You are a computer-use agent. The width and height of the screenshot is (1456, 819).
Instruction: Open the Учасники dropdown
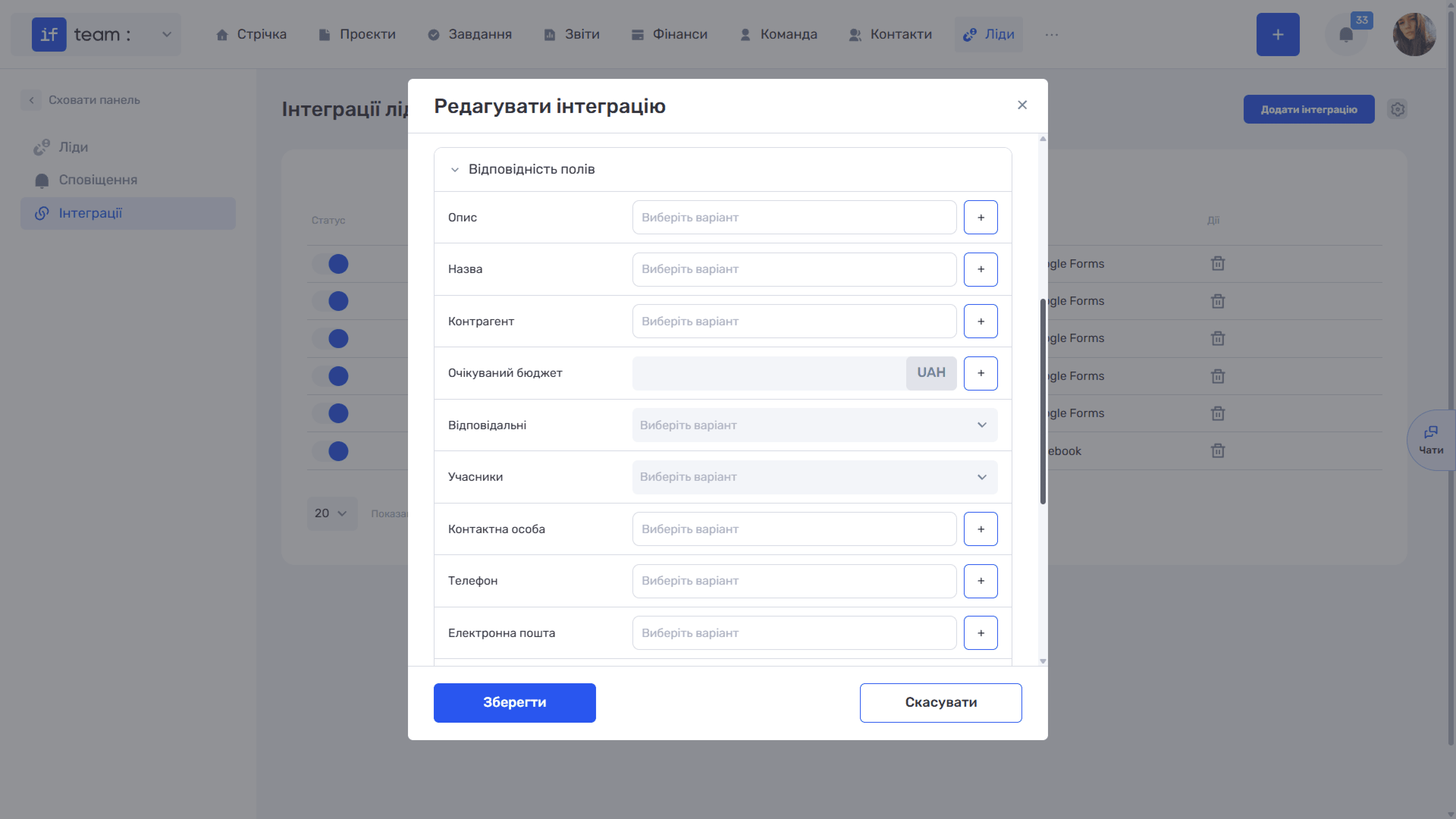coord(814,477)
